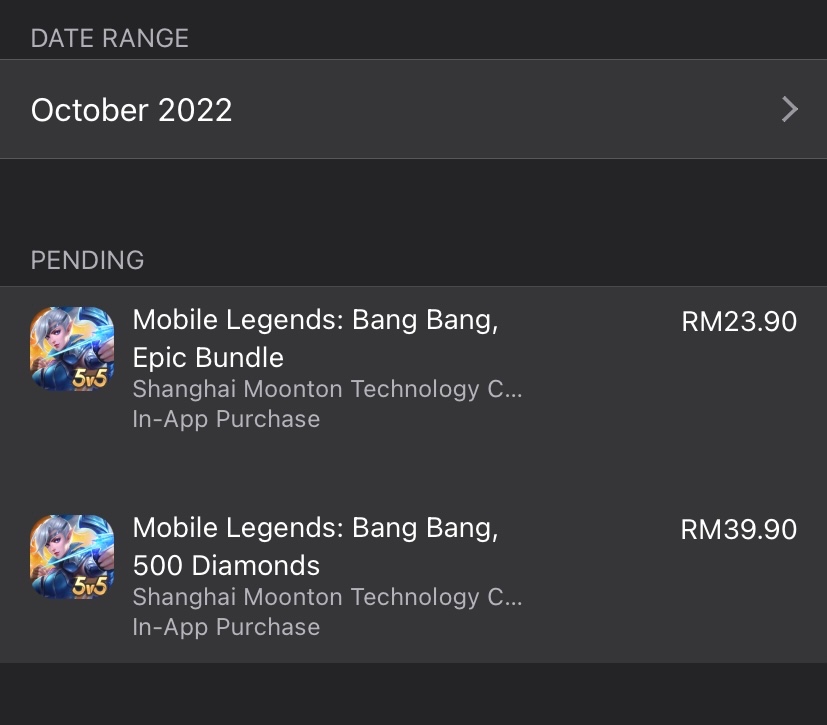Open the Epic Bundle purchase title
This screenshot has width=827, height=725.
pyautogui.click(x=208, y=357)
